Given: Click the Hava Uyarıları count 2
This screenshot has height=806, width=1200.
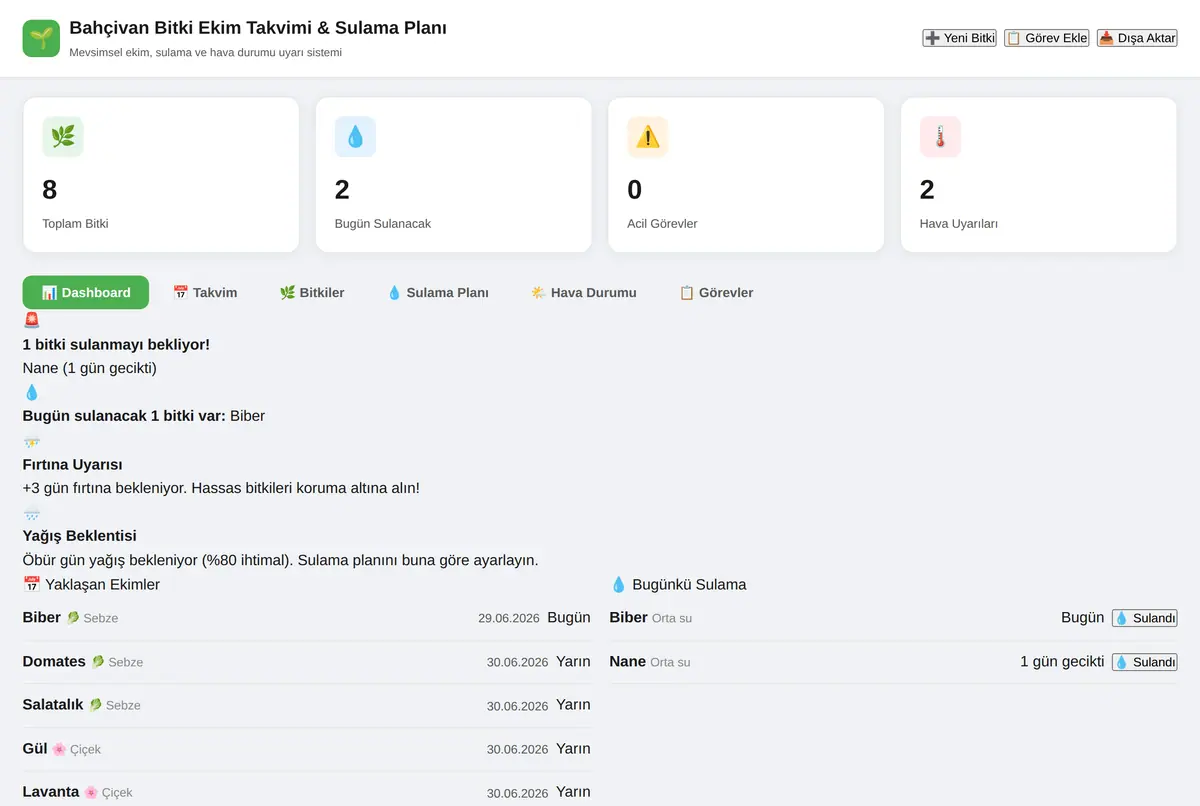Looking at the screenshot, I should pyautogui.click(x=927, y=189).
